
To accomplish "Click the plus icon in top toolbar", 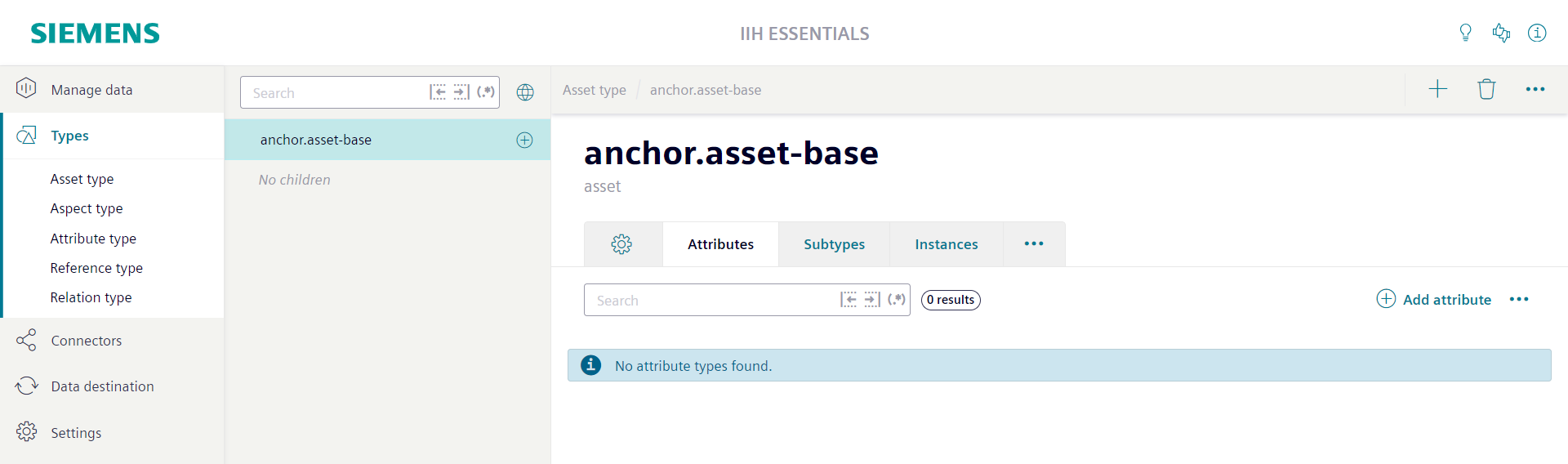I will pyautogui.click(x=1437, y=89).
